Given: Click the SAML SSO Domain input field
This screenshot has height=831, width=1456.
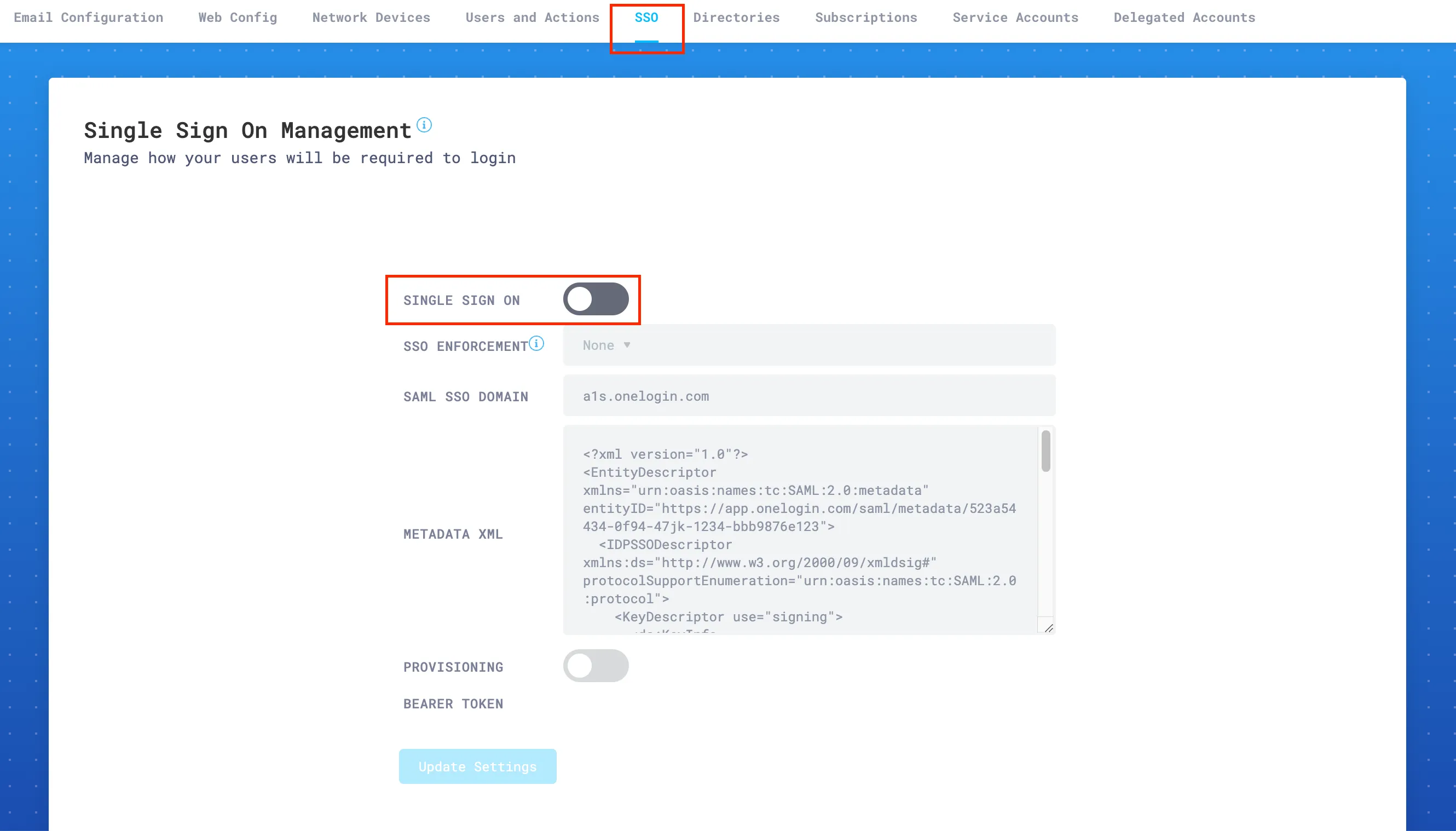Looking at the screenshot, I should click(x=809, y=396).
